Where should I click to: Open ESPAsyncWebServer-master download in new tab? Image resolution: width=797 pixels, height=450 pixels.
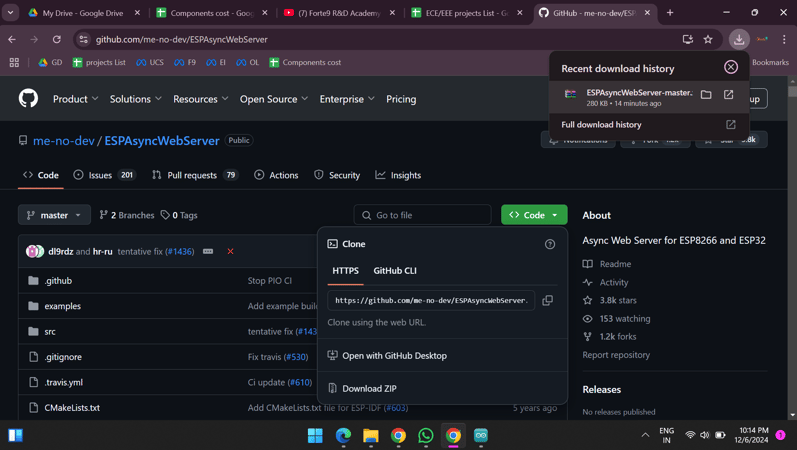tap(728, 95)
